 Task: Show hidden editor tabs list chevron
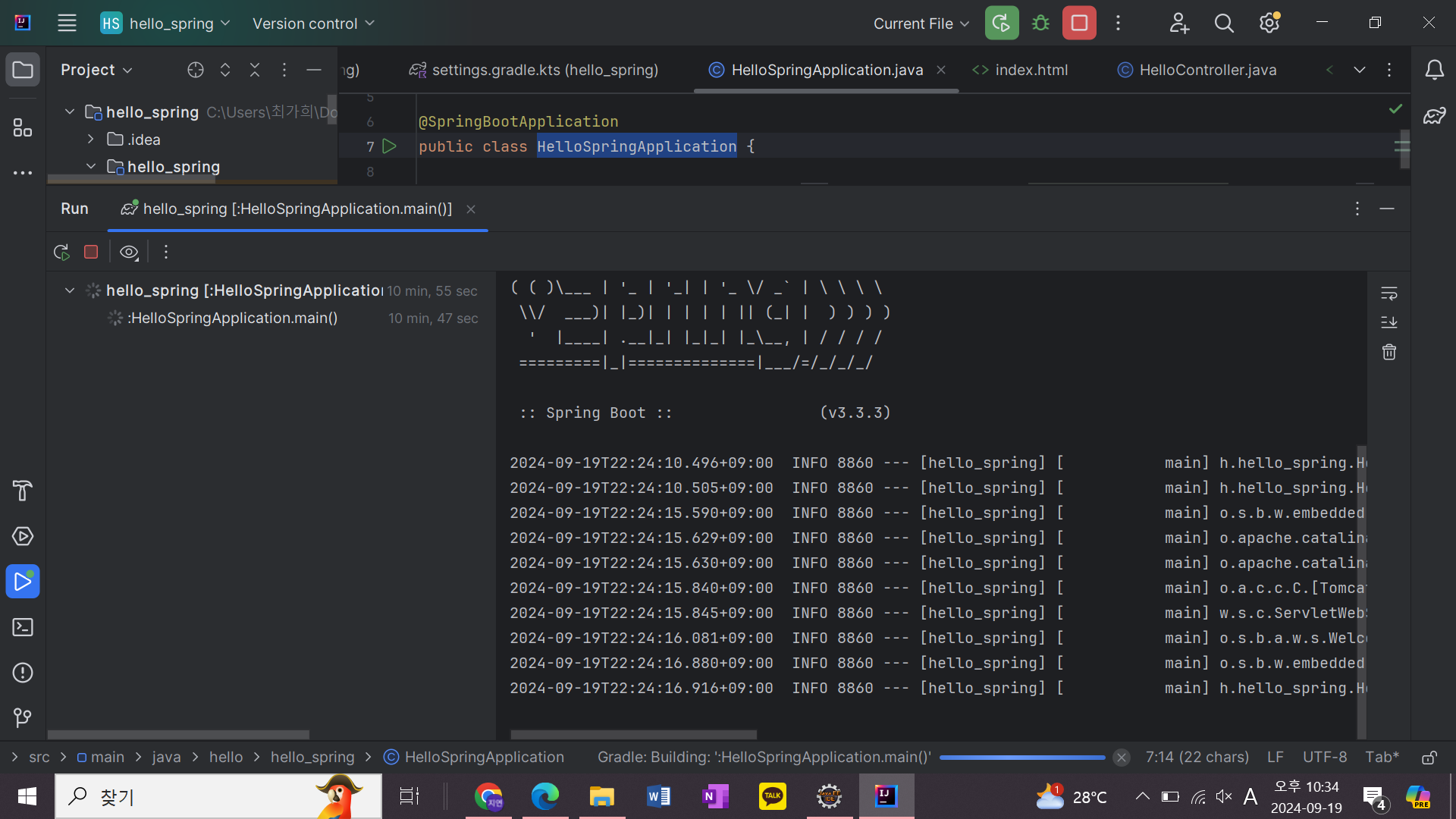coord(1359,70)
